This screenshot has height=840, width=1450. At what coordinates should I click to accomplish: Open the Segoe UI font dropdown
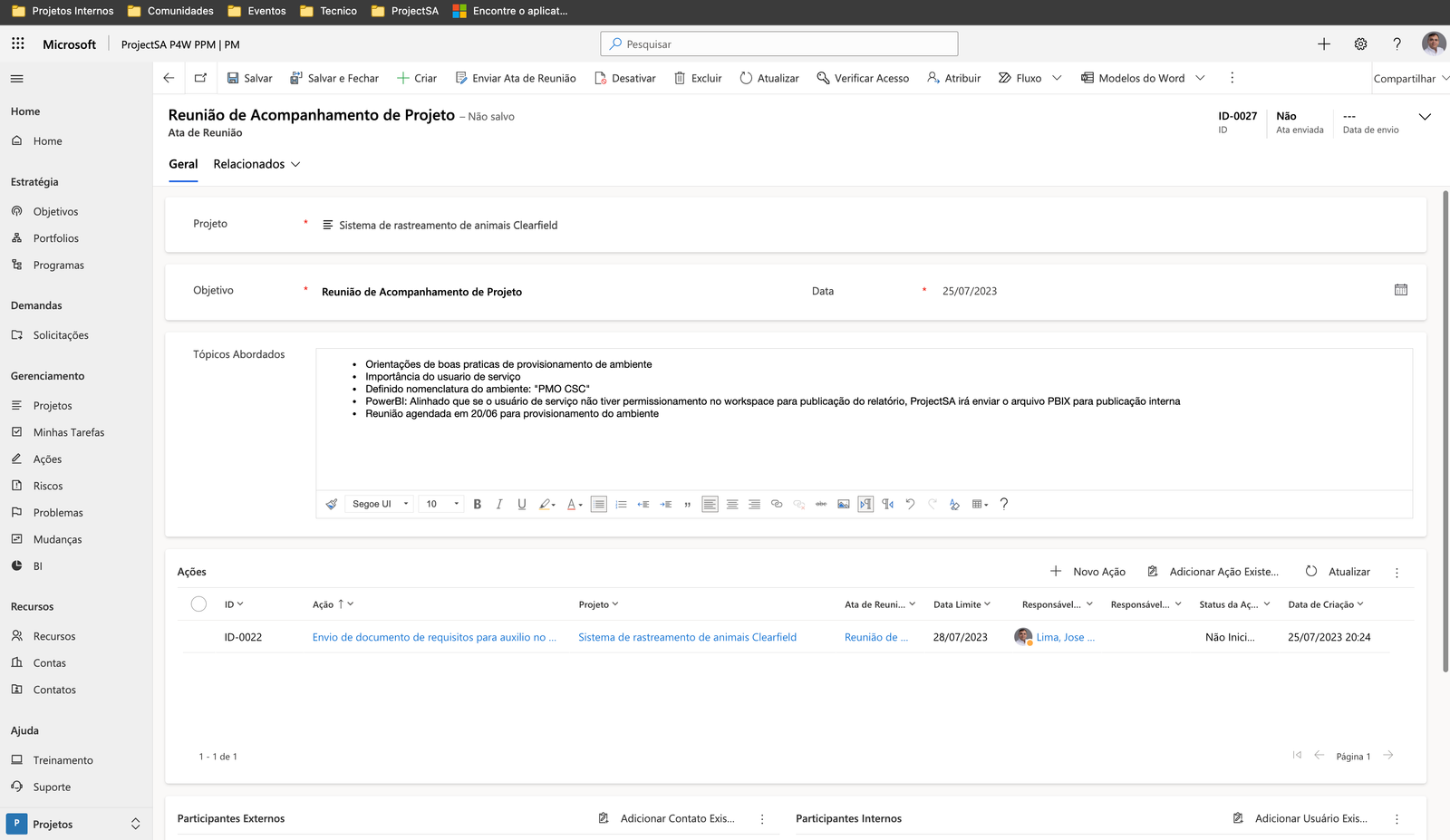381,504
